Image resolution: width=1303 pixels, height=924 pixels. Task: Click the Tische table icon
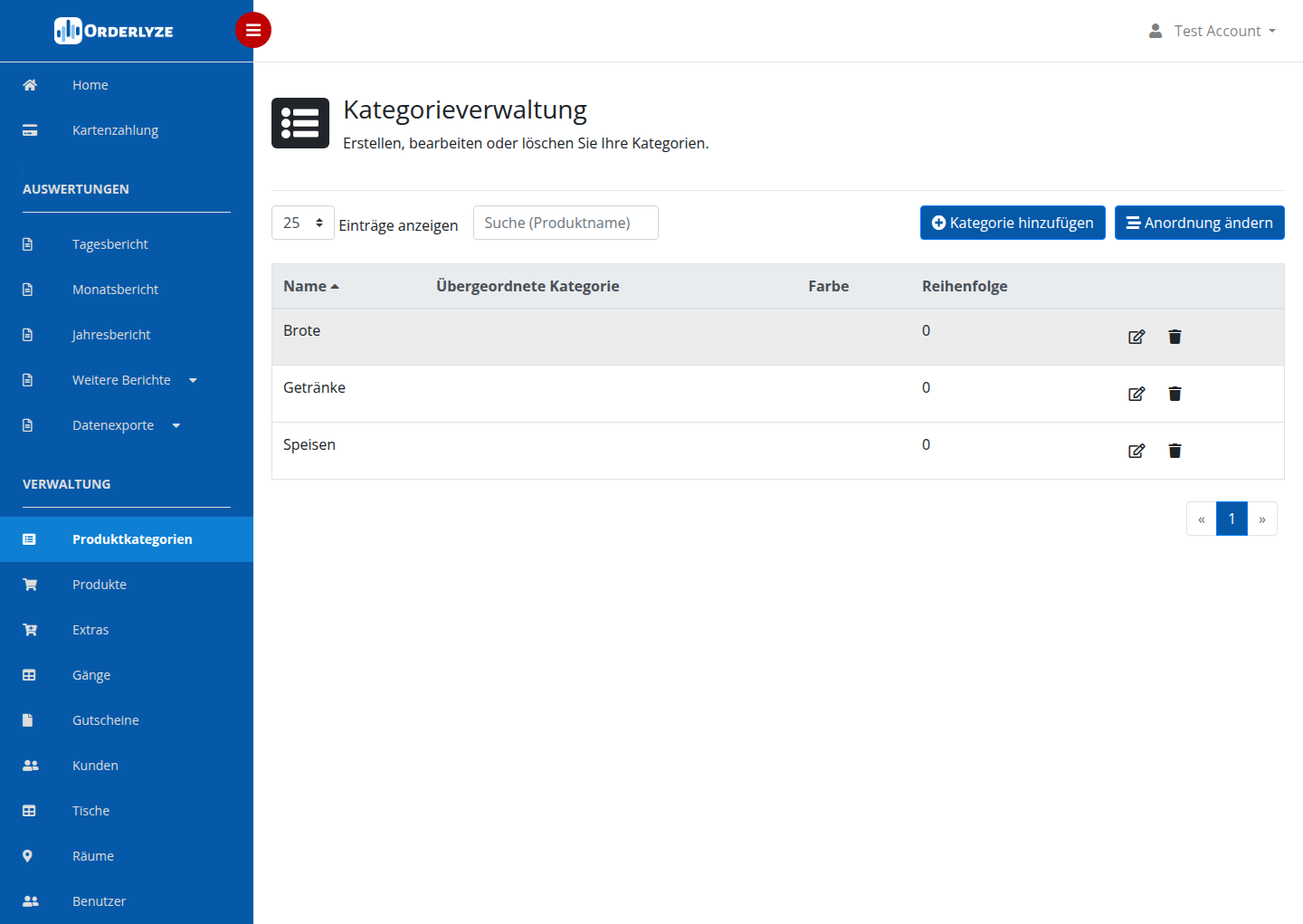[x=29, y=811]
